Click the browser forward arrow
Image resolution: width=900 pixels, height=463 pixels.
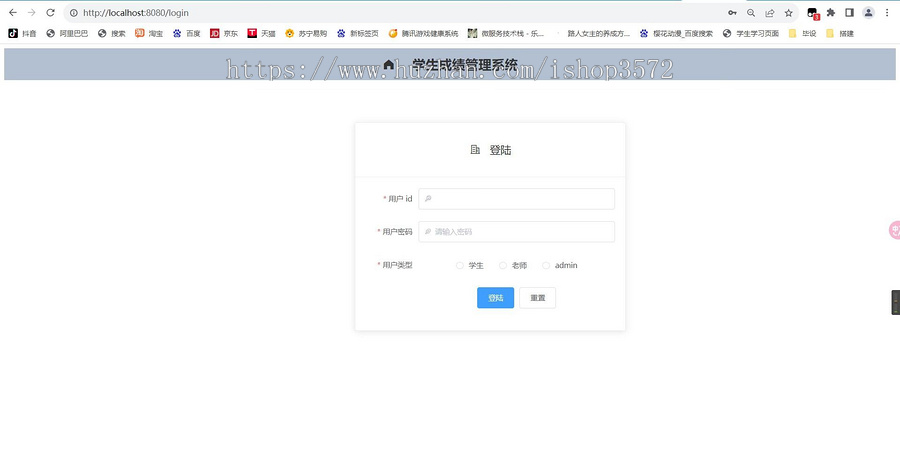click(x=32, y=13)
